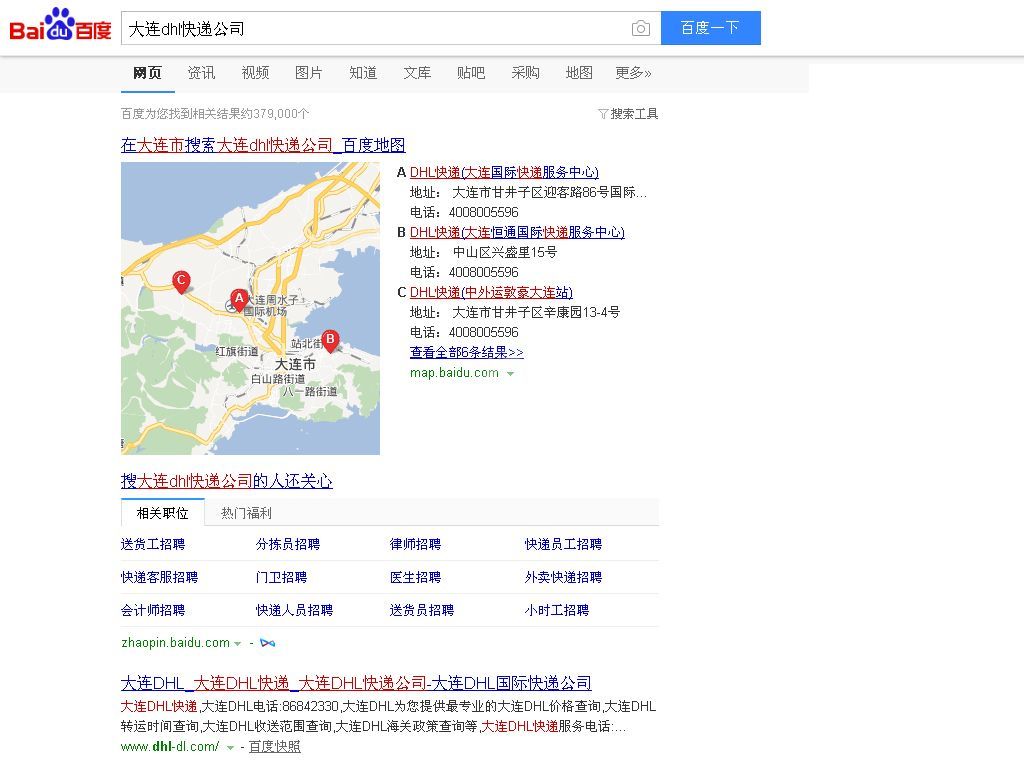The image size is (1024, 768).
Task: Click the 百度快照 link
Action: 274,746
